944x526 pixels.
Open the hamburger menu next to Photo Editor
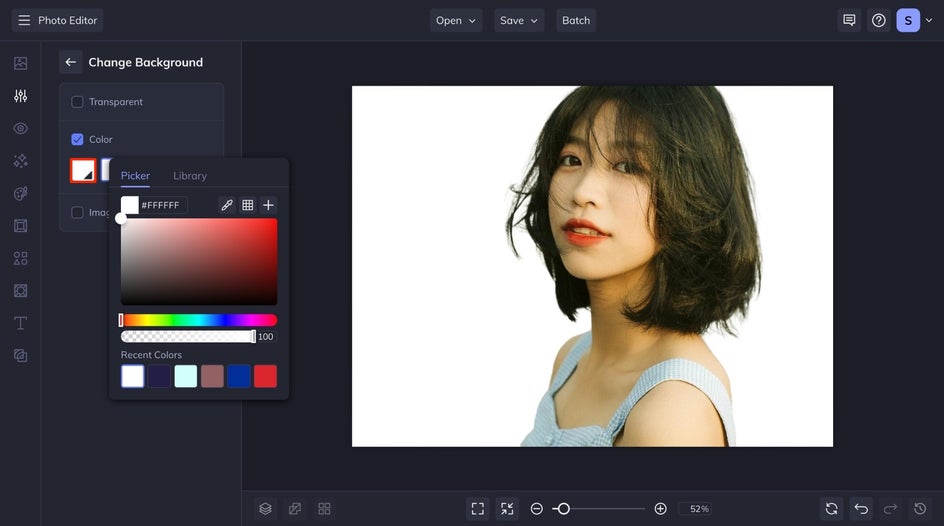click(24, 20)
